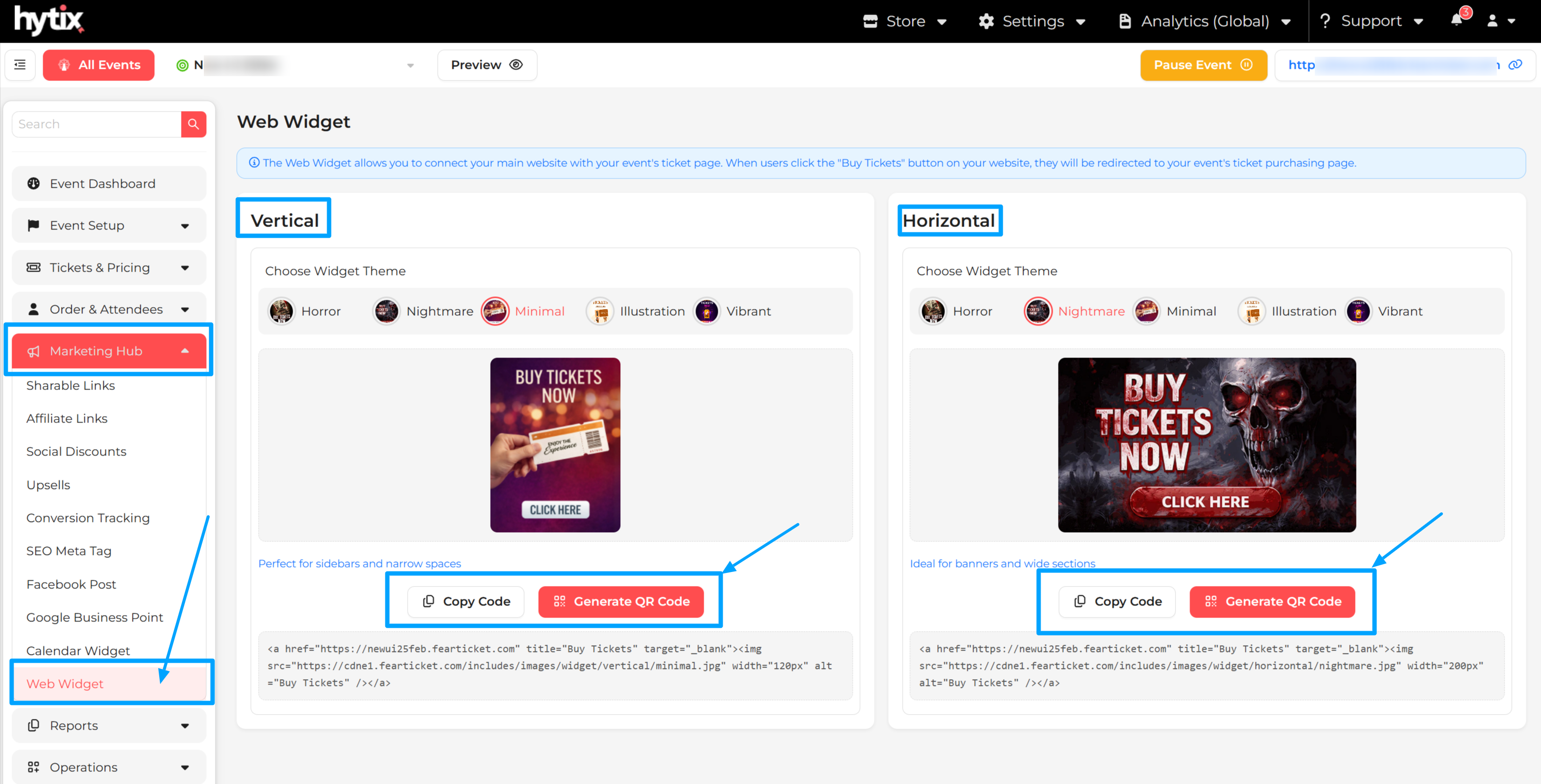
Task: Open the Sharable Links menu item
Action: [70, 386]
